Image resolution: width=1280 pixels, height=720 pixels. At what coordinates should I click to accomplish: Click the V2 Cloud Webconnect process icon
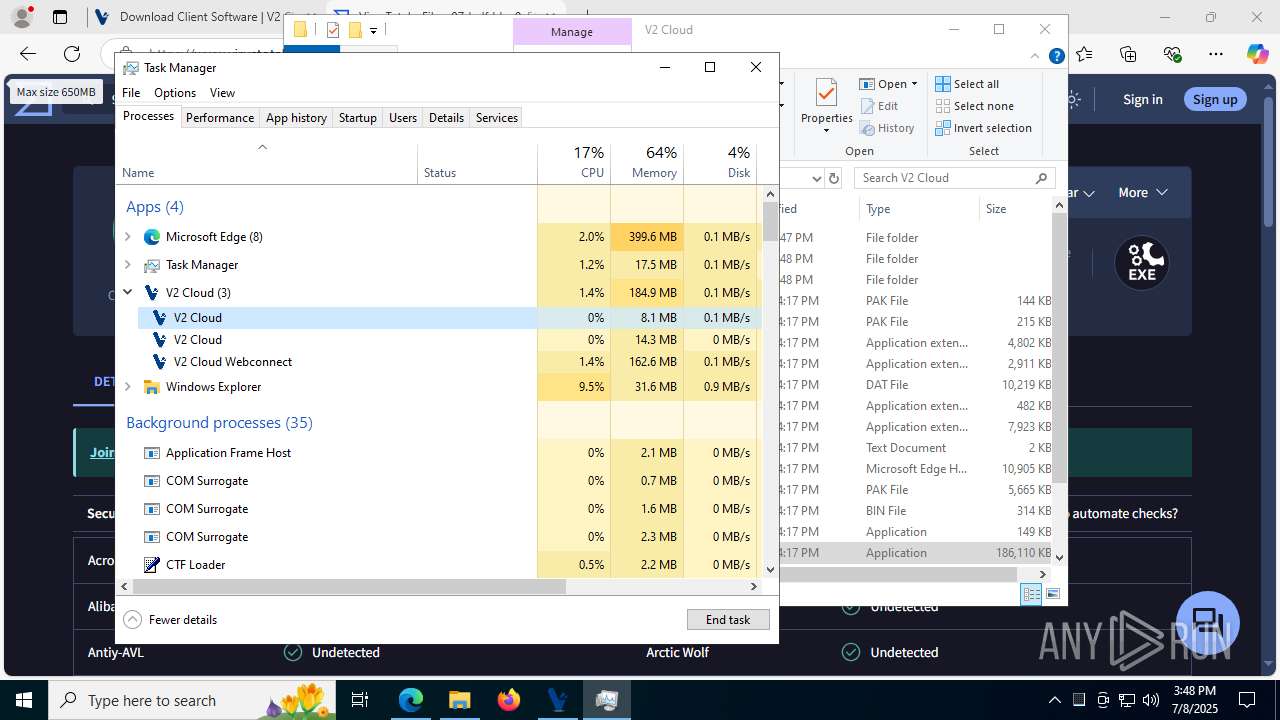160,362
